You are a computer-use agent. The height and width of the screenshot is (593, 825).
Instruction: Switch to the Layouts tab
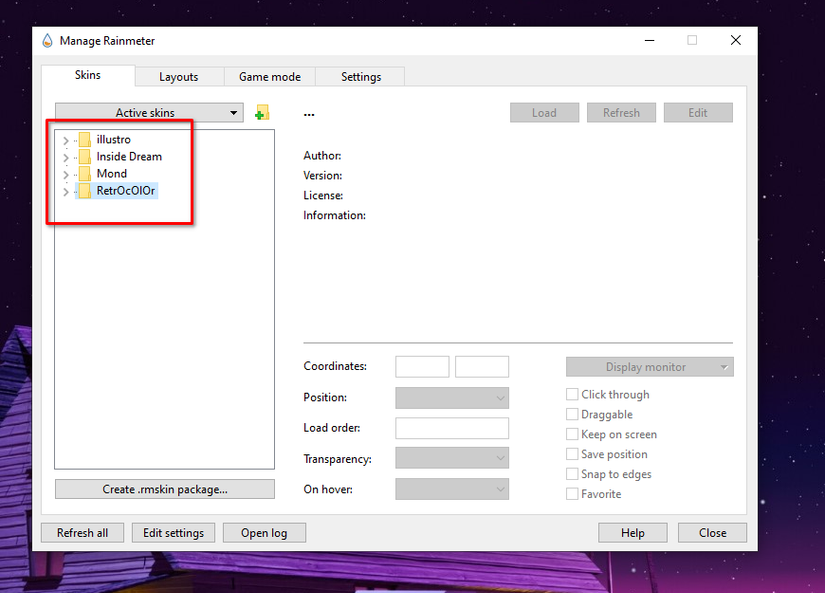[x=178, y=77]
